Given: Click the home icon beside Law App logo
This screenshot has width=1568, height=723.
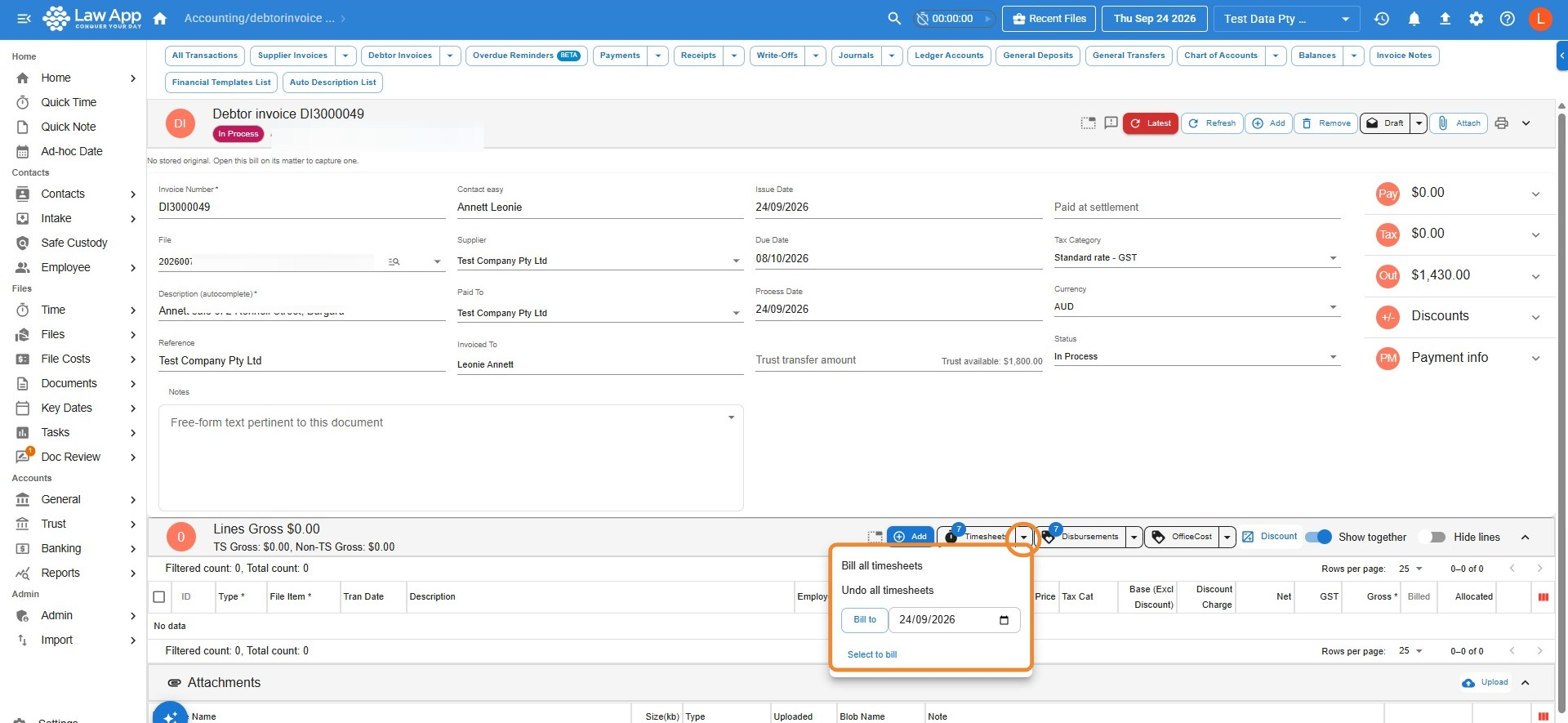Looking at the screenshot, I should click(160, 18).
